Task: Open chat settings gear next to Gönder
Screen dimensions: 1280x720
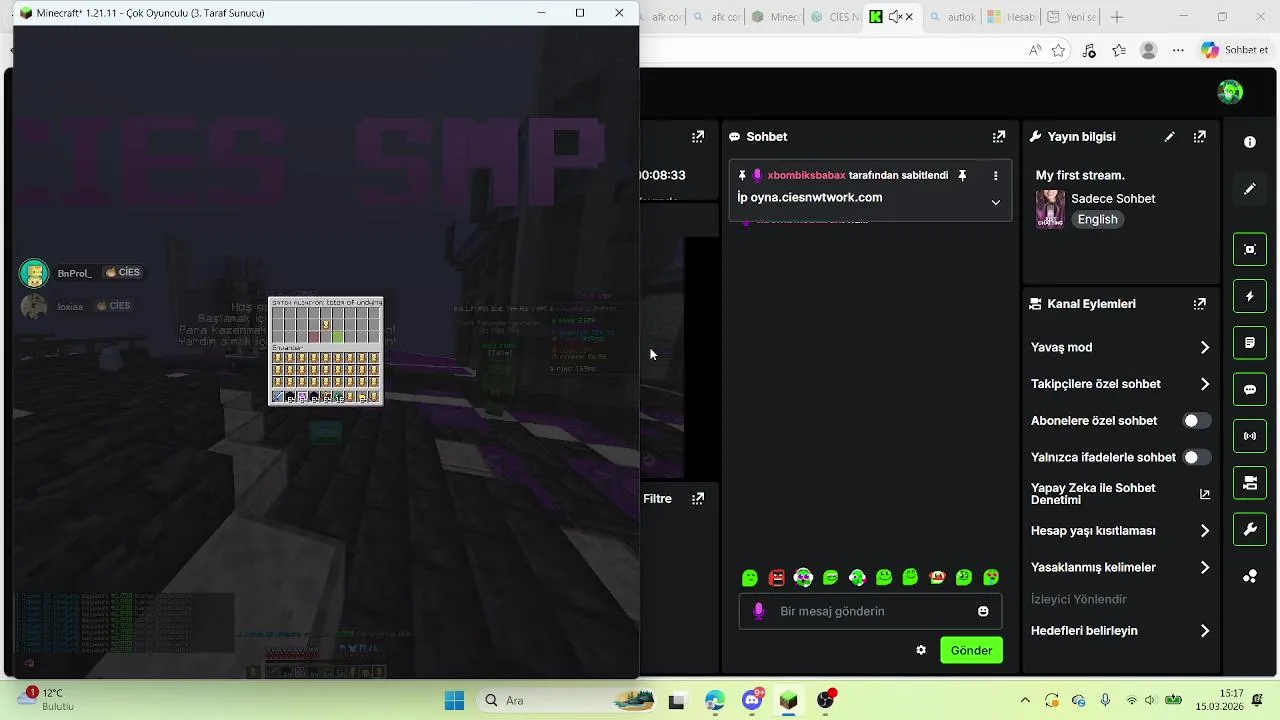Action: [921, 650]
